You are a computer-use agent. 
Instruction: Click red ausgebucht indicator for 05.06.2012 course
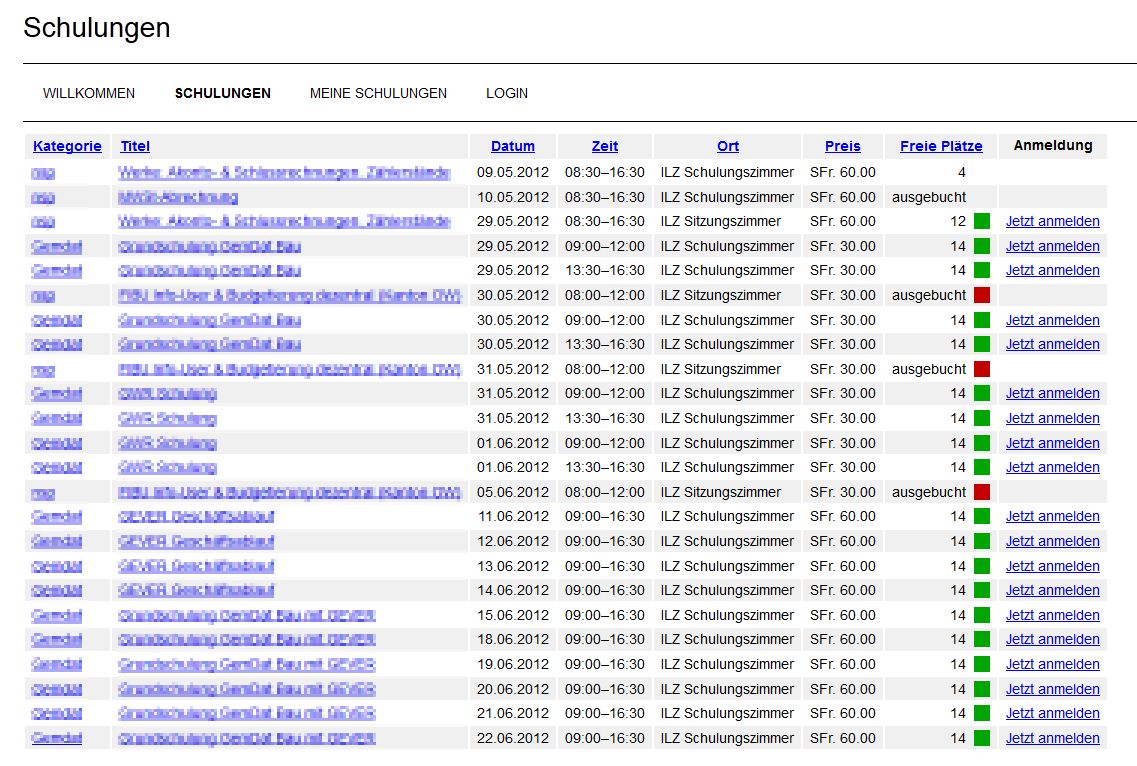tap(981, 492)
